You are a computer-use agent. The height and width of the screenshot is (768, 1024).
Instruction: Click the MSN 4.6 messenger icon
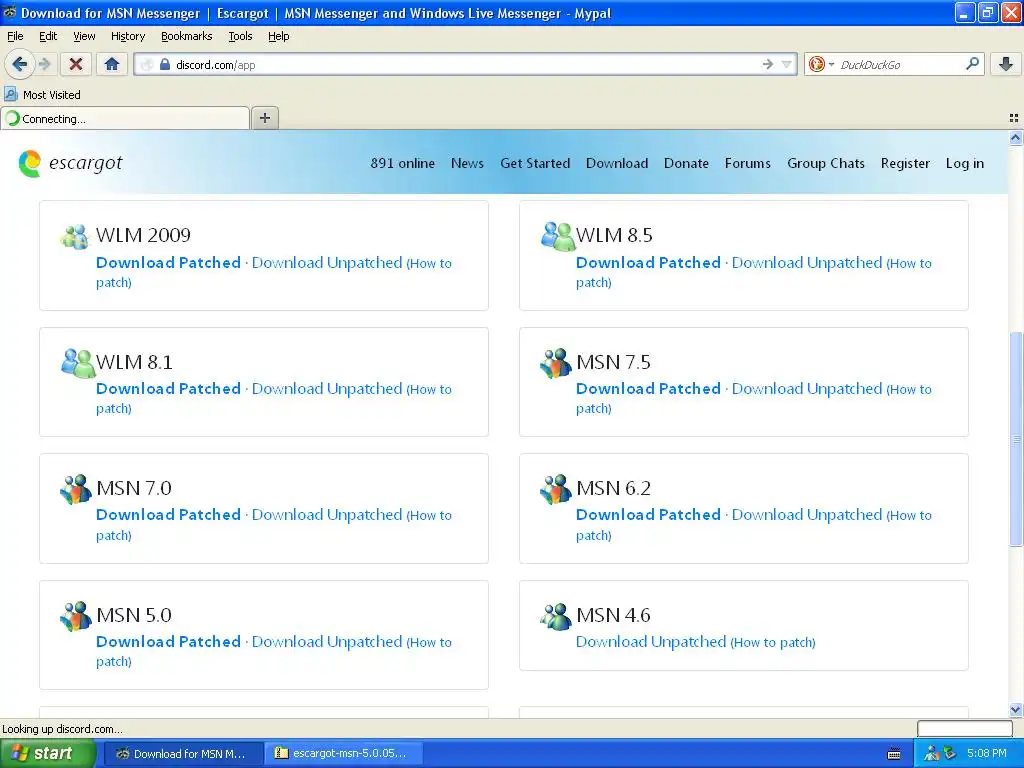(x=556, y=616)
